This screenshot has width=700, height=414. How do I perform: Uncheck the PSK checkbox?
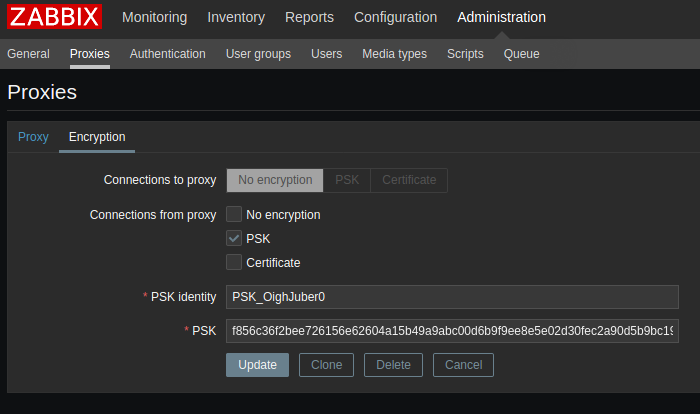234,238
